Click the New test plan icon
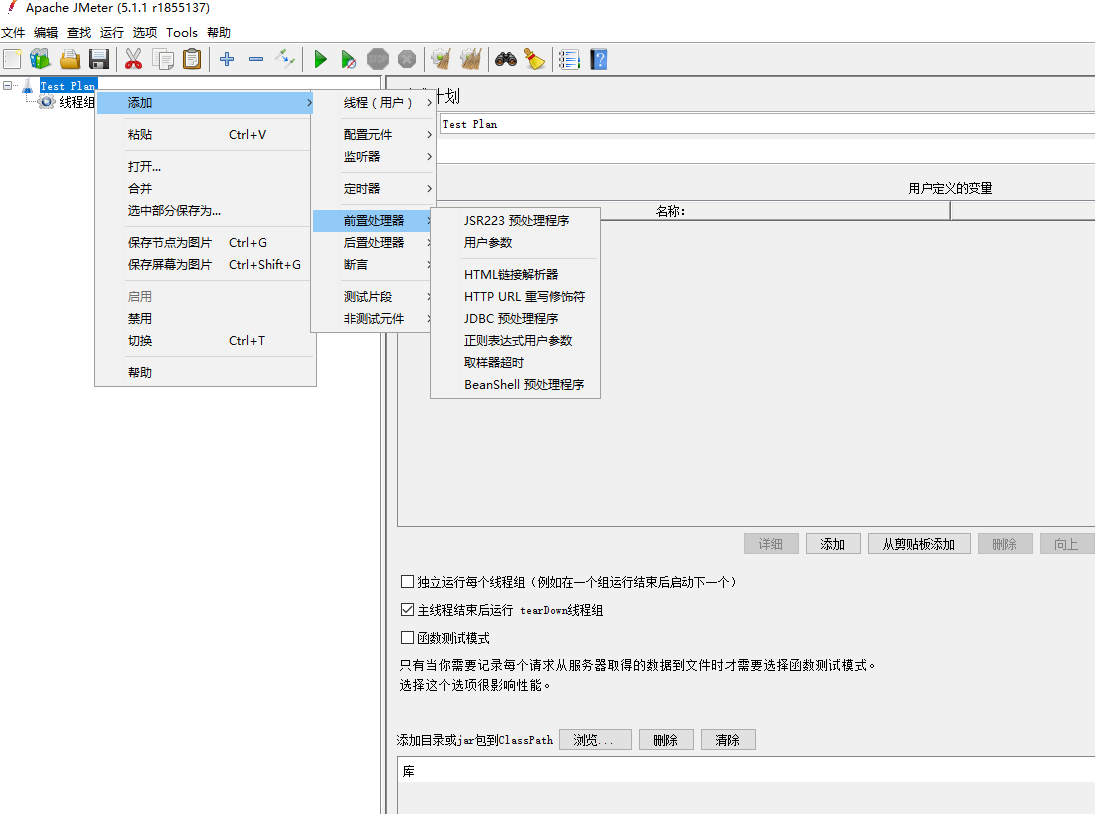This screenshot has height=814, width=1095. tap(13, 59)
